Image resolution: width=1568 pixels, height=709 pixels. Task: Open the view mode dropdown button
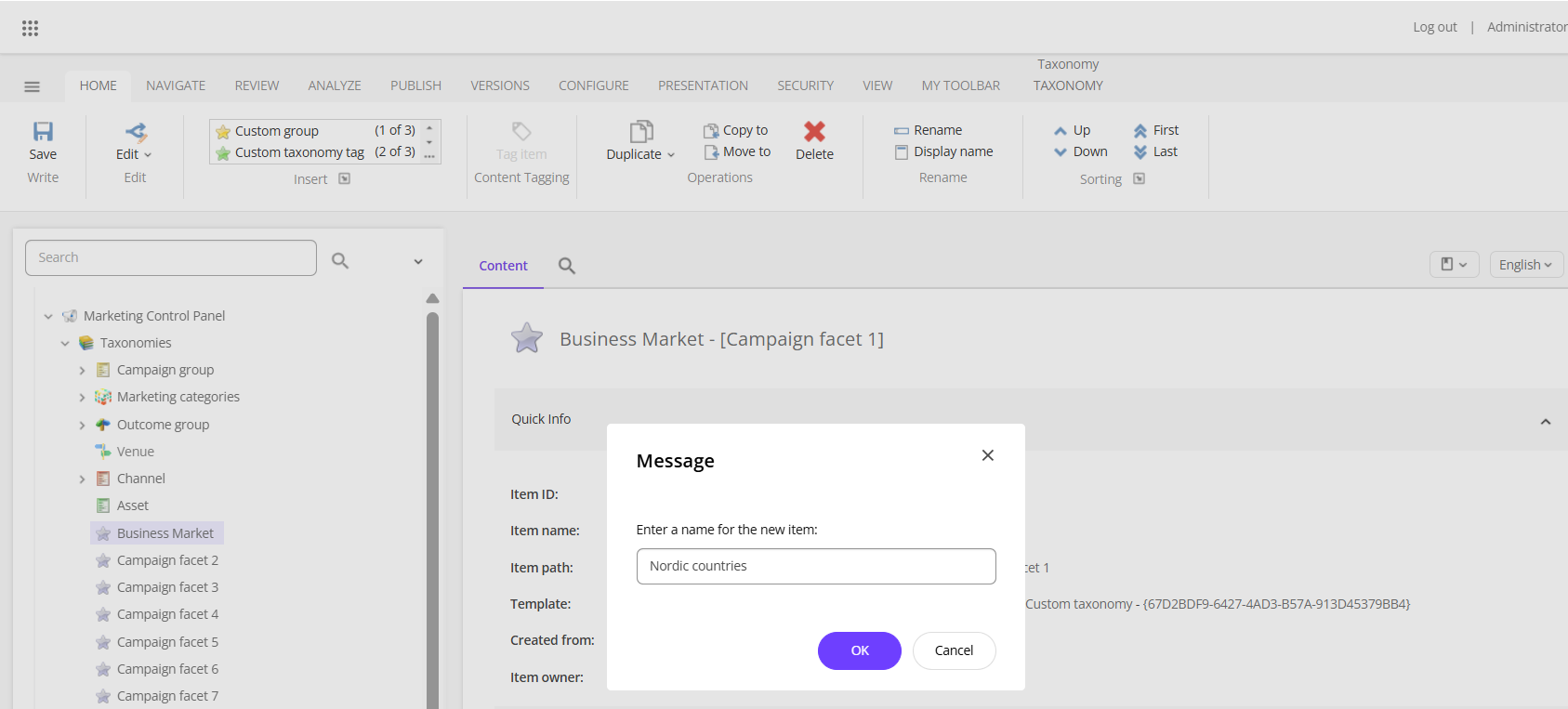point(1454,265)
